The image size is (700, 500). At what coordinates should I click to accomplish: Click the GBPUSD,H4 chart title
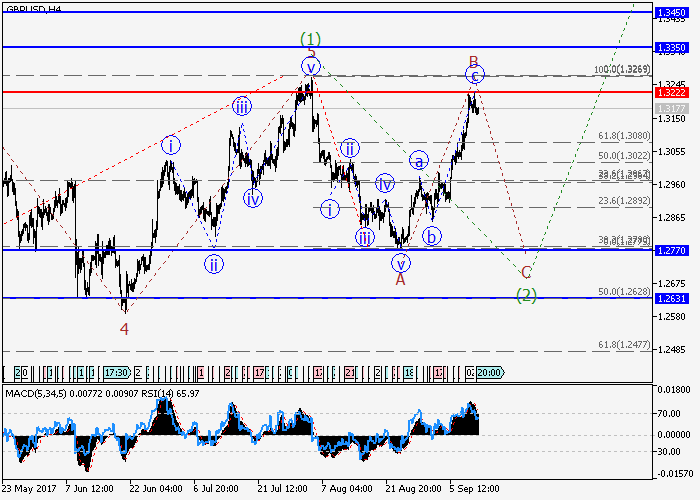[x=33, y=9]
